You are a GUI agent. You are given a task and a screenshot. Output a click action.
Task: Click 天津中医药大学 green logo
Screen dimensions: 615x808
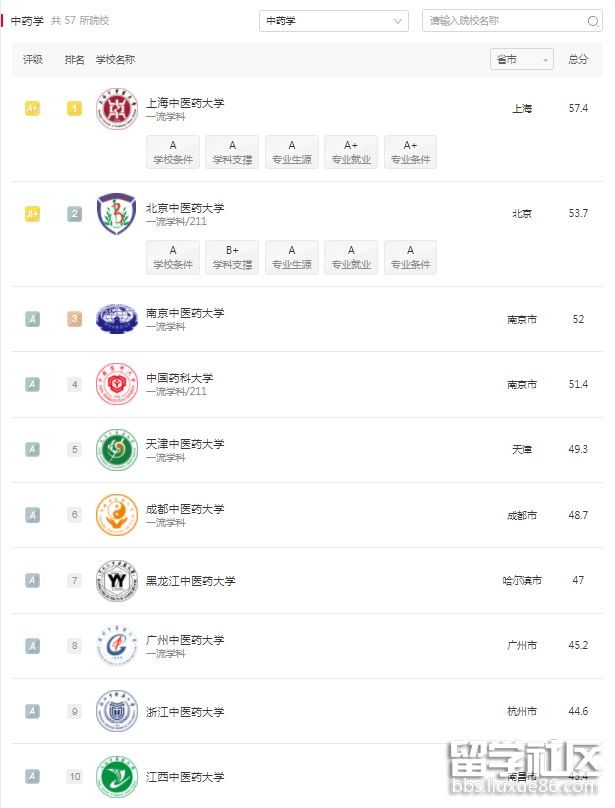[116, 450]
